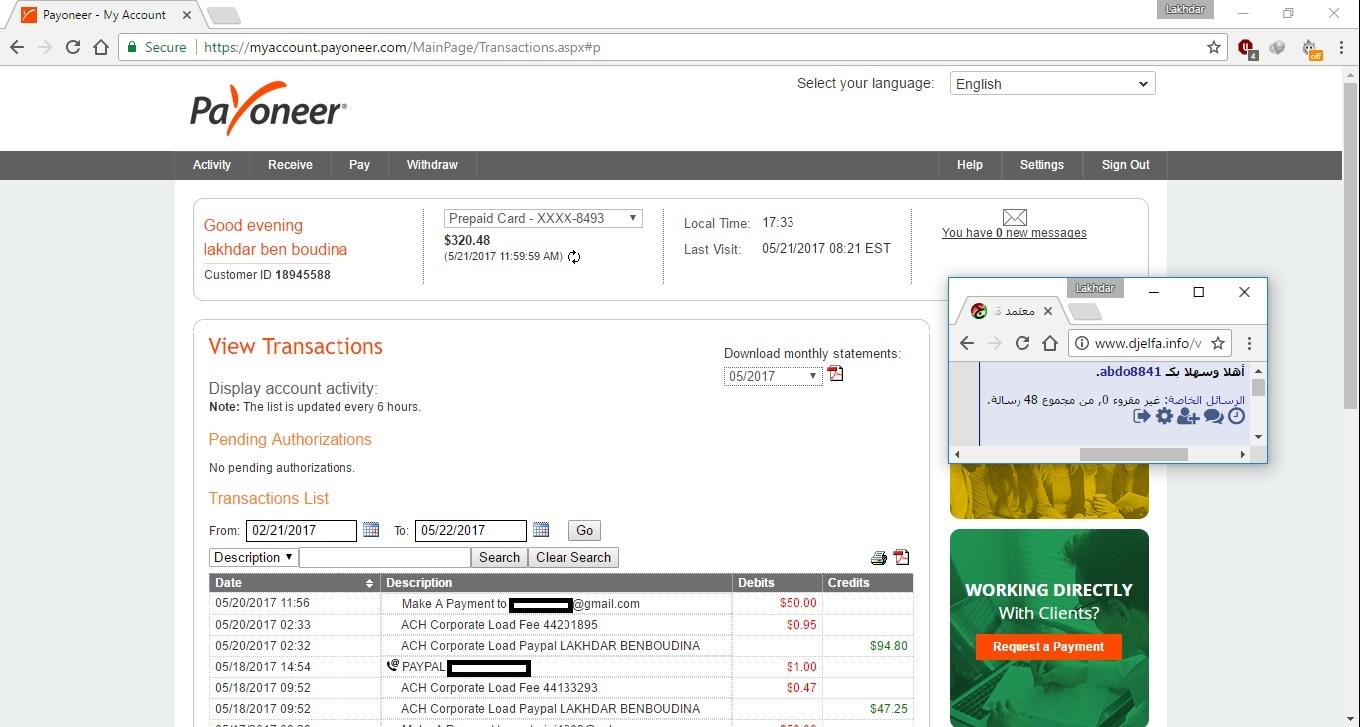1360x727 pixels.
Task: Click the To date field 05/22/2017
Action: [x=471, y=531]
